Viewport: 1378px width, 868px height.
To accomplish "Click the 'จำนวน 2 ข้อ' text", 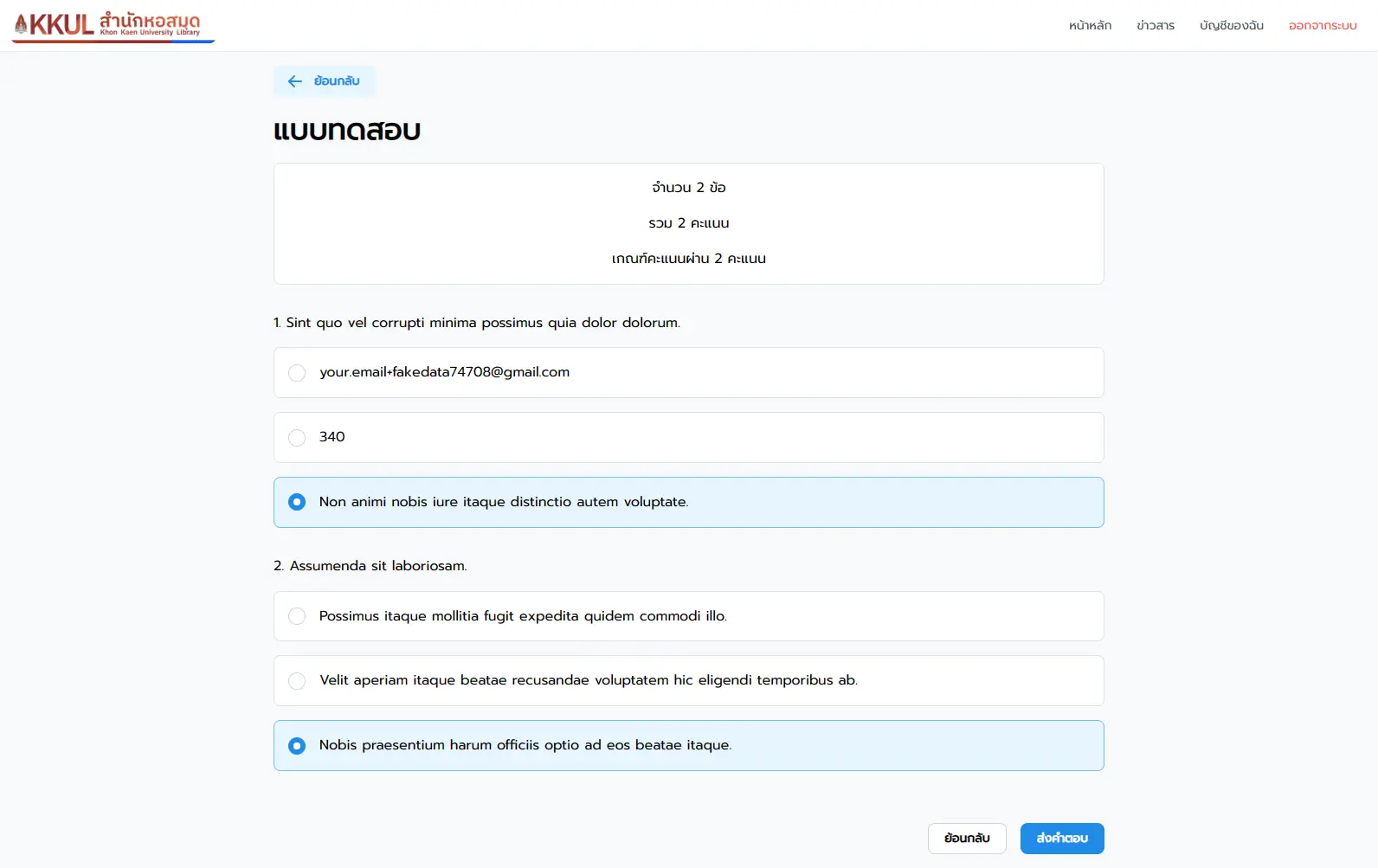I will [x=689, y=188].
